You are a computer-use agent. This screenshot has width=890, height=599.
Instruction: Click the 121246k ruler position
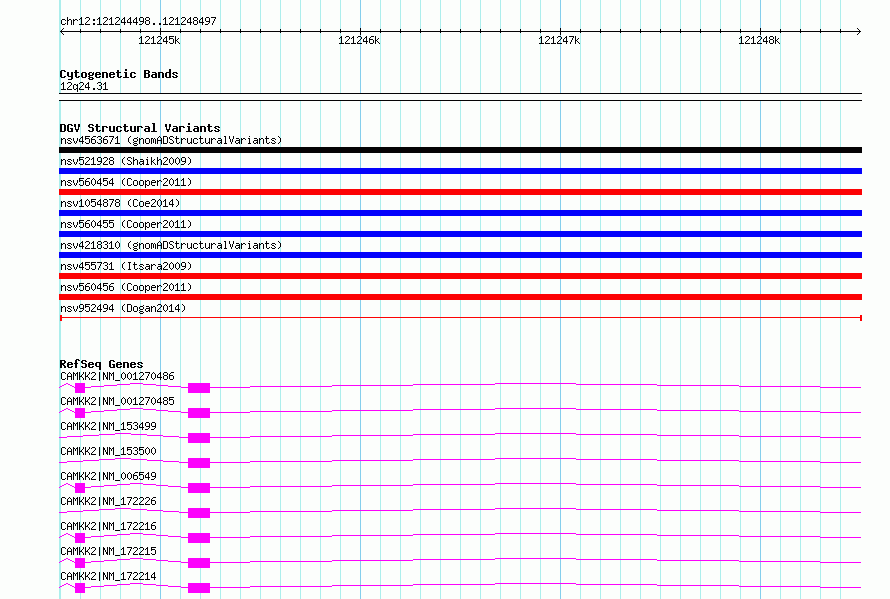(359, 40)
